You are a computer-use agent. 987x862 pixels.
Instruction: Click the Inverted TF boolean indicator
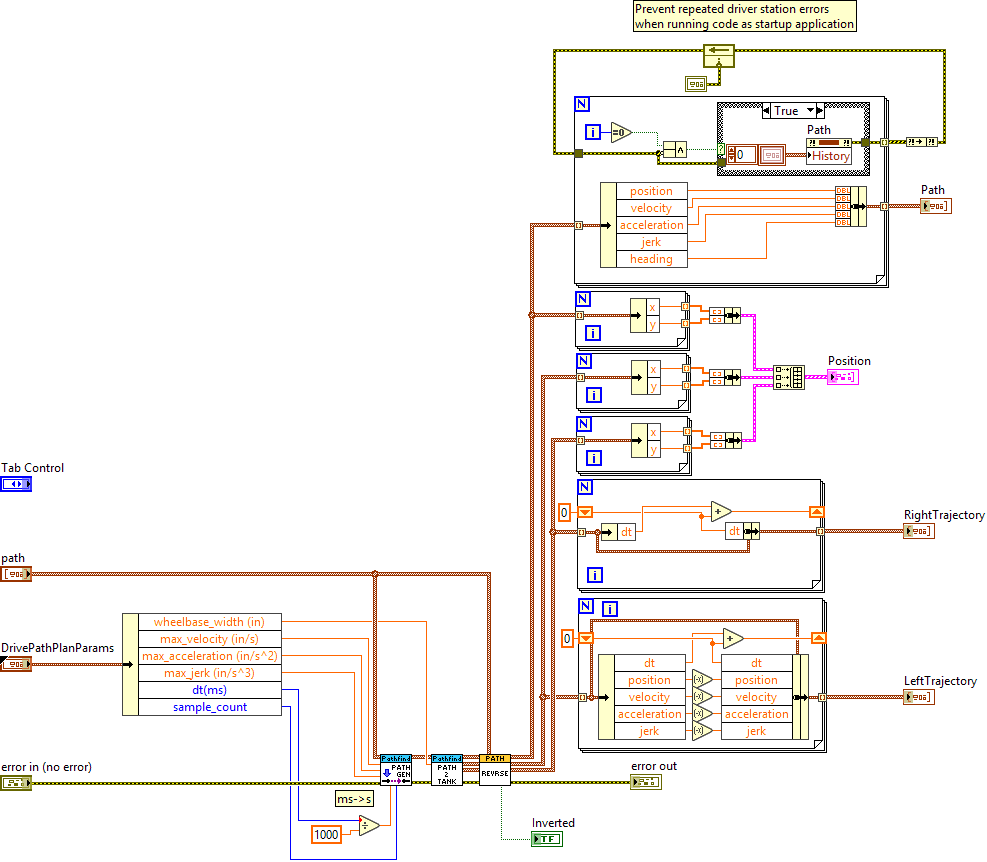545,839
